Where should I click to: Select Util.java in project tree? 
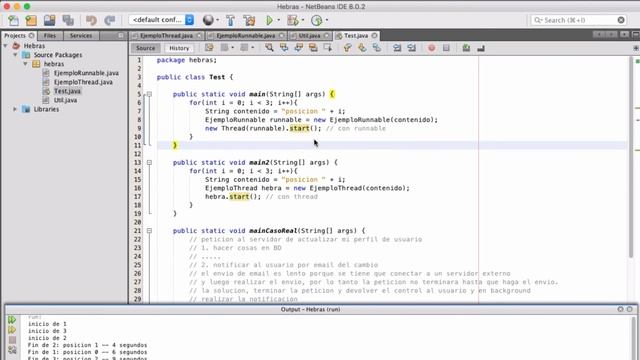point(65,100)
